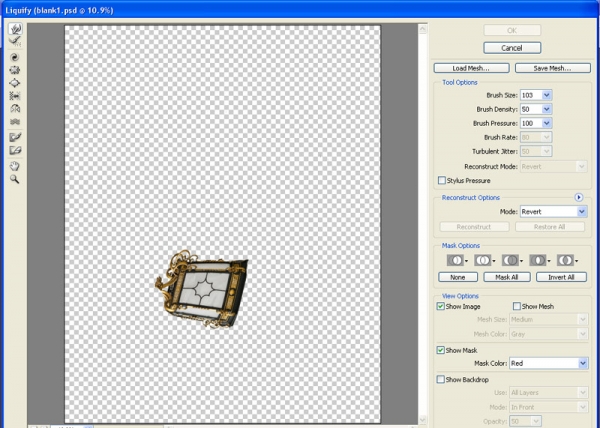
Task: Click the OK button
Action: 512,30
